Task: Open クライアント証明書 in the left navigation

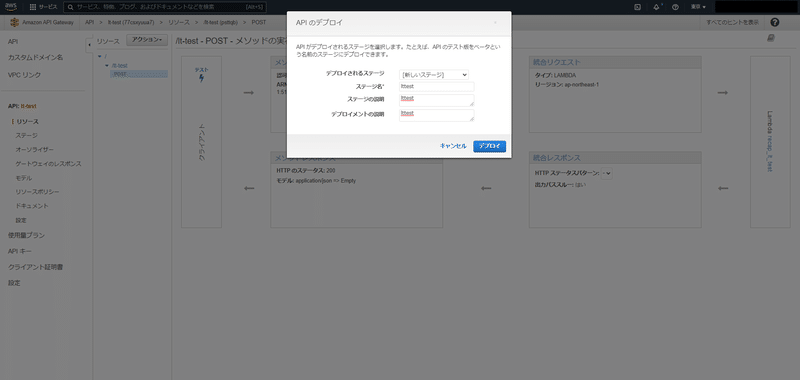Action: (x=35, y=267)
